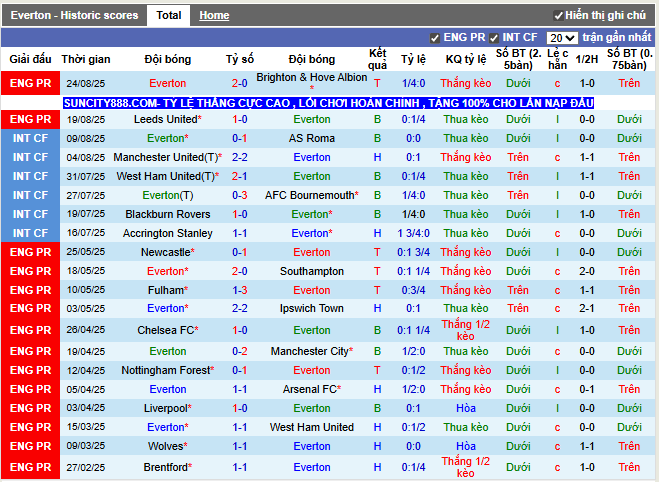This screenshot has width=659, height=482.
Task: Click the AS Roma team name
Action: pyautogui.click(x=312, y=138)
